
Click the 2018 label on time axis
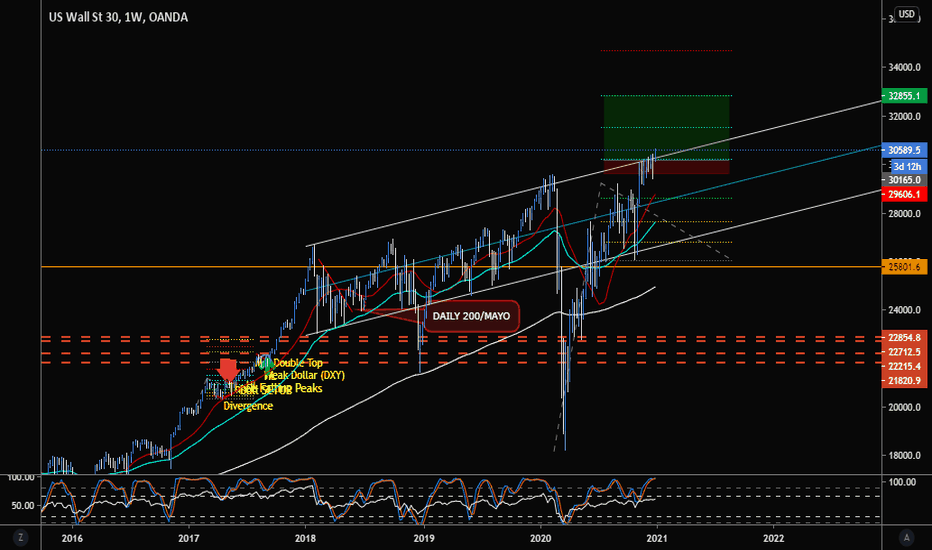coord(305,538)
